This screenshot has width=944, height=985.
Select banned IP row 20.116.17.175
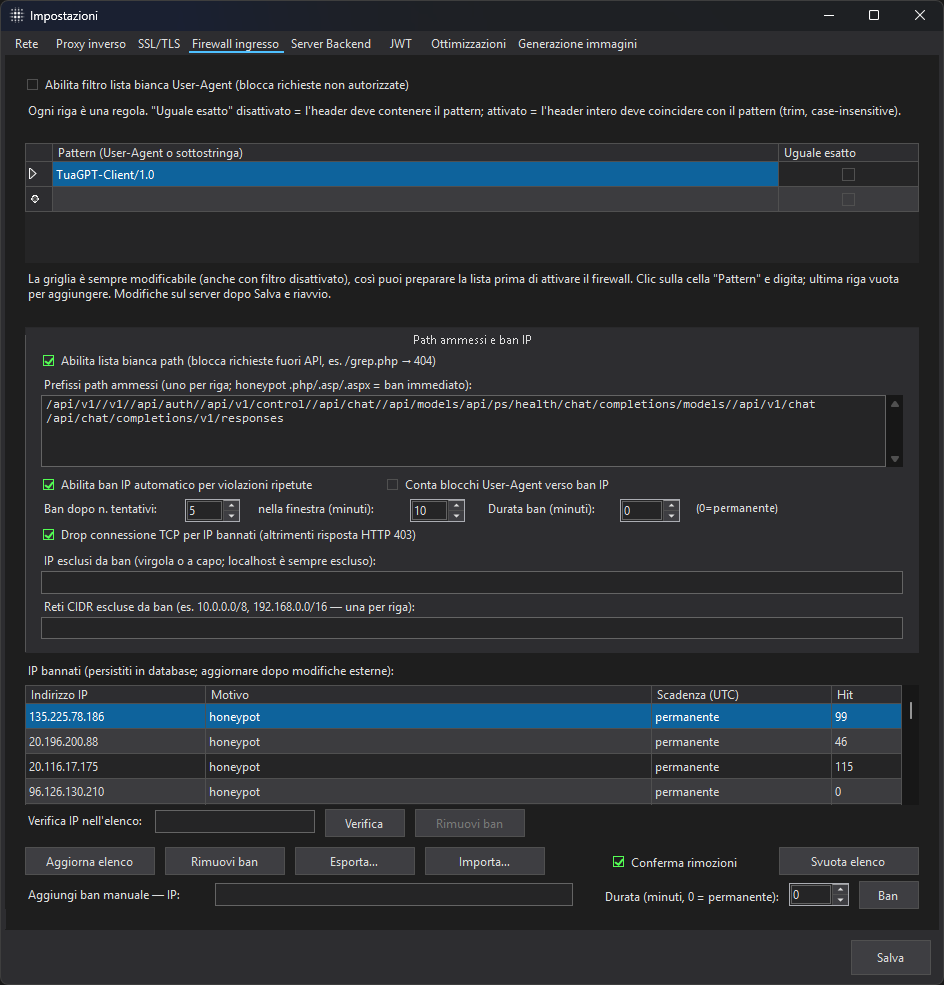tap(464, 767)
